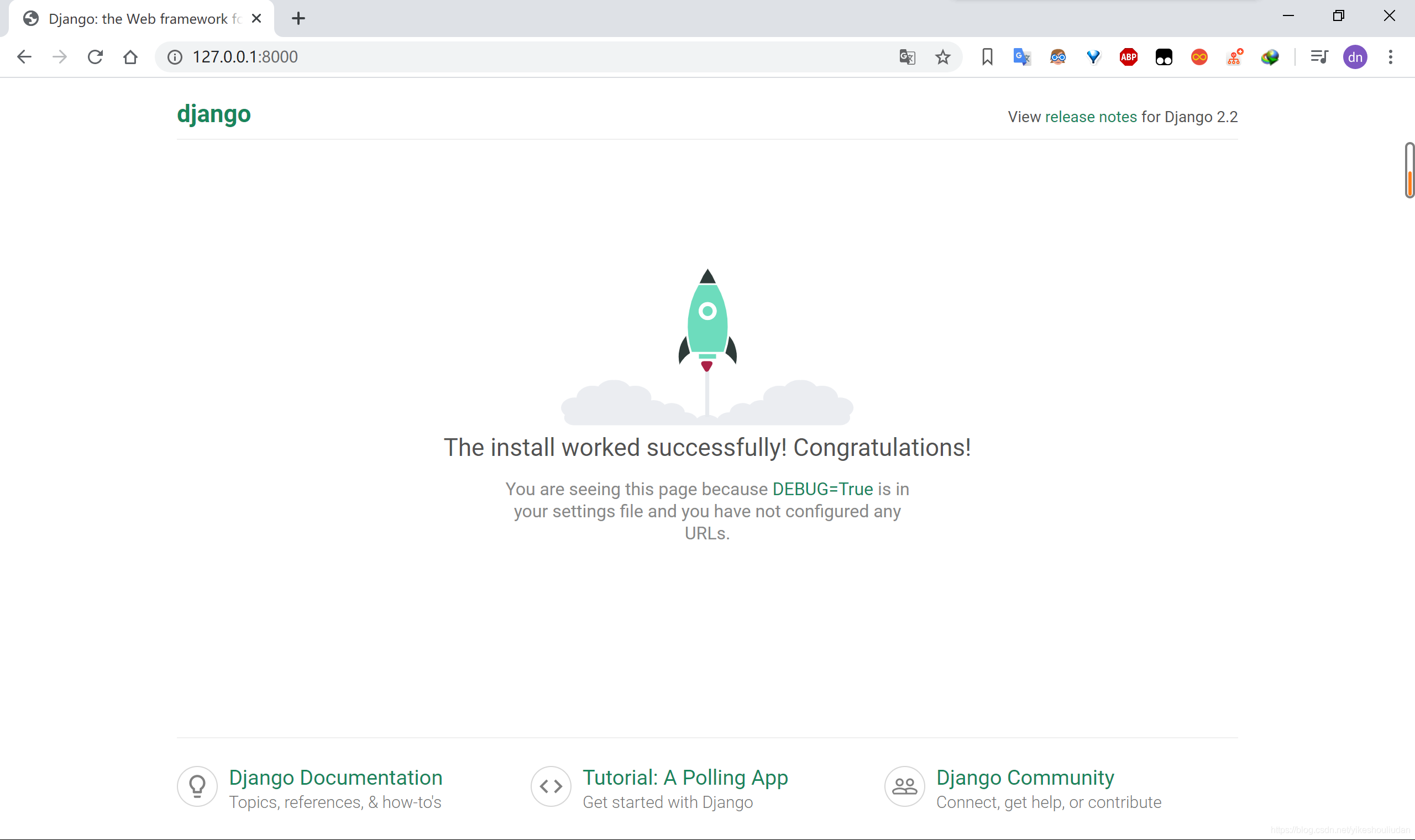The image size is (1415, 840).
Task: Open the Chrome three-dot menu
Action: pos(1390,57)
